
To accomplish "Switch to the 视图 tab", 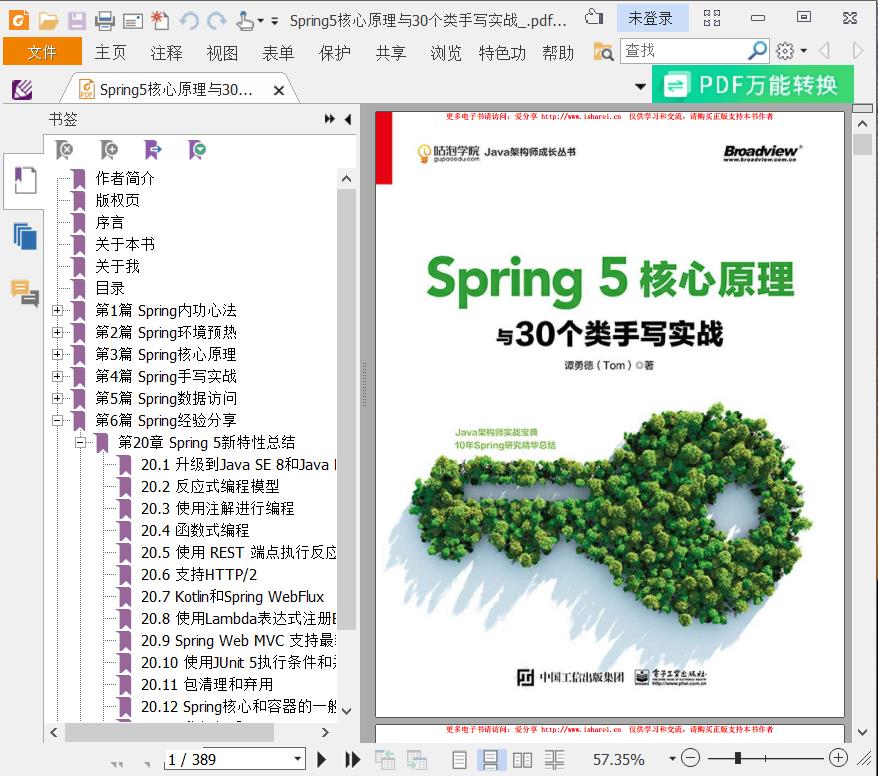I will 222,53.
